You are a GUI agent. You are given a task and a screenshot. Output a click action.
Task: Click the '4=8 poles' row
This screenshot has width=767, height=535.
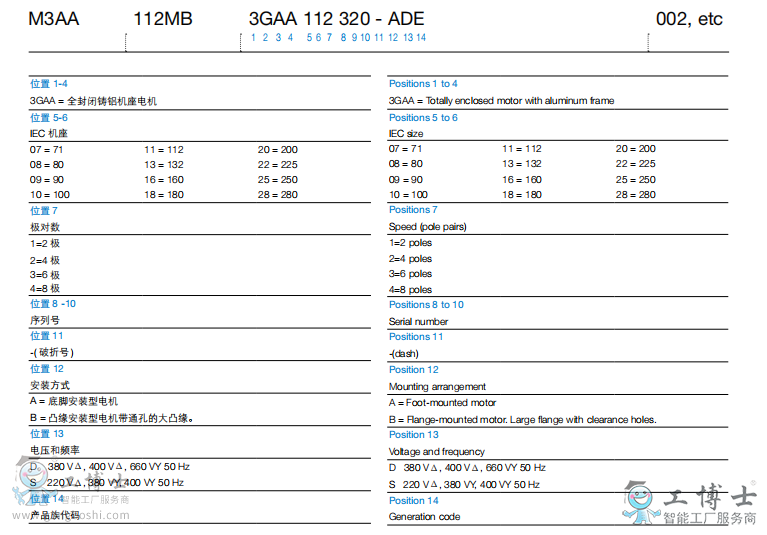pos(410,290)
